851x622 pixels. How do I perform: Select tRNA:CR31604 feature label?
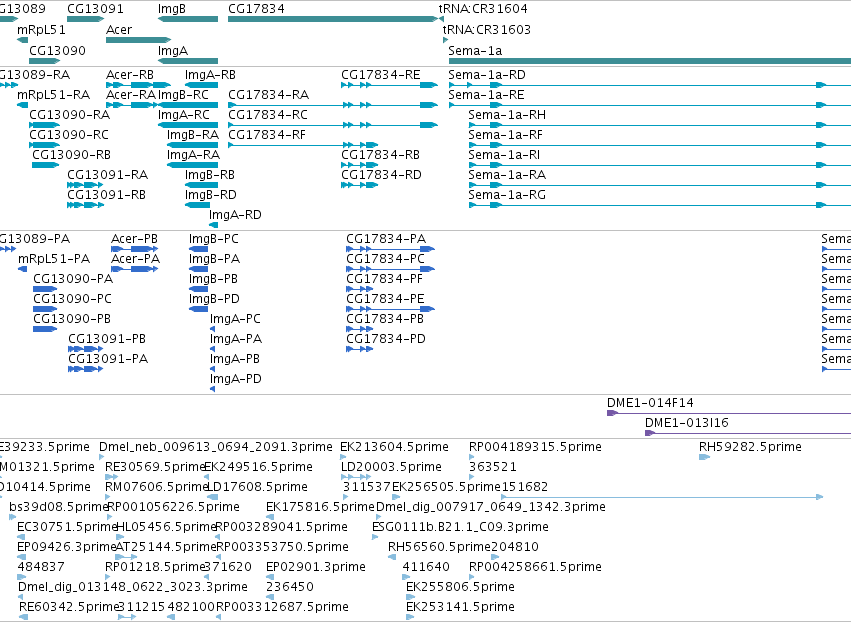click(483, 9)
